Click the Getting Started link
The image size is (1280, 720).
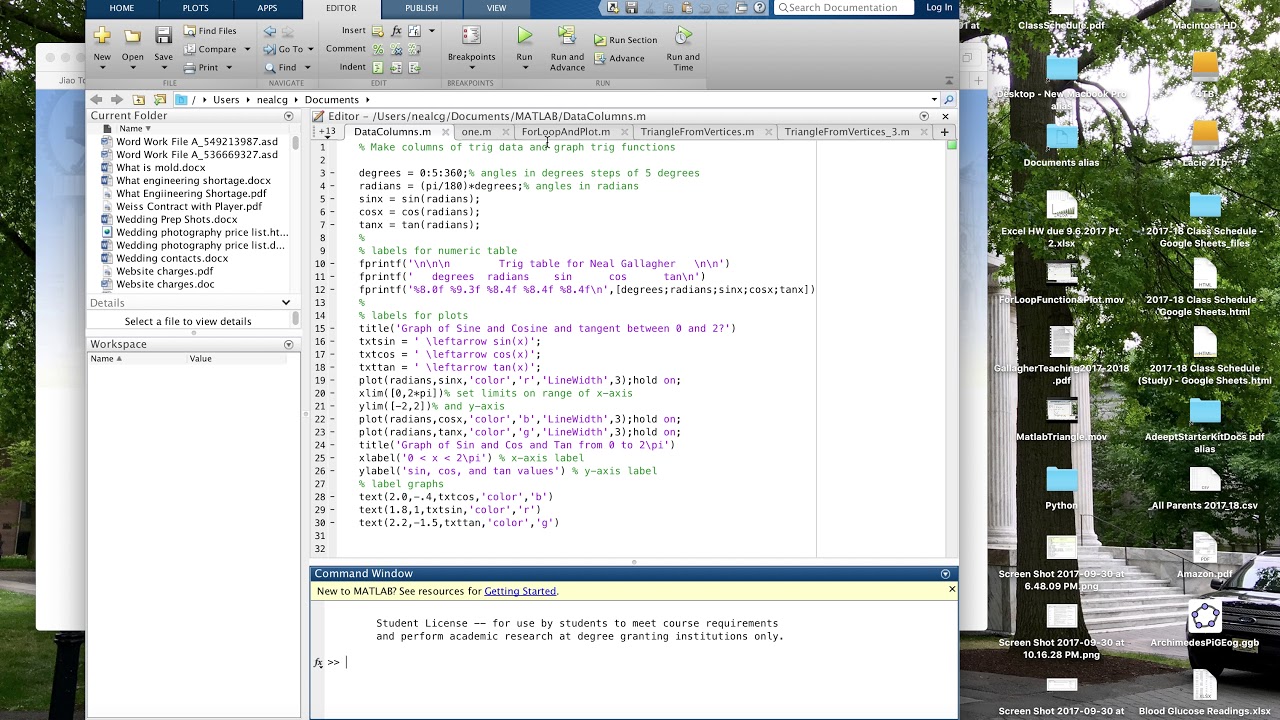(520, 591)
